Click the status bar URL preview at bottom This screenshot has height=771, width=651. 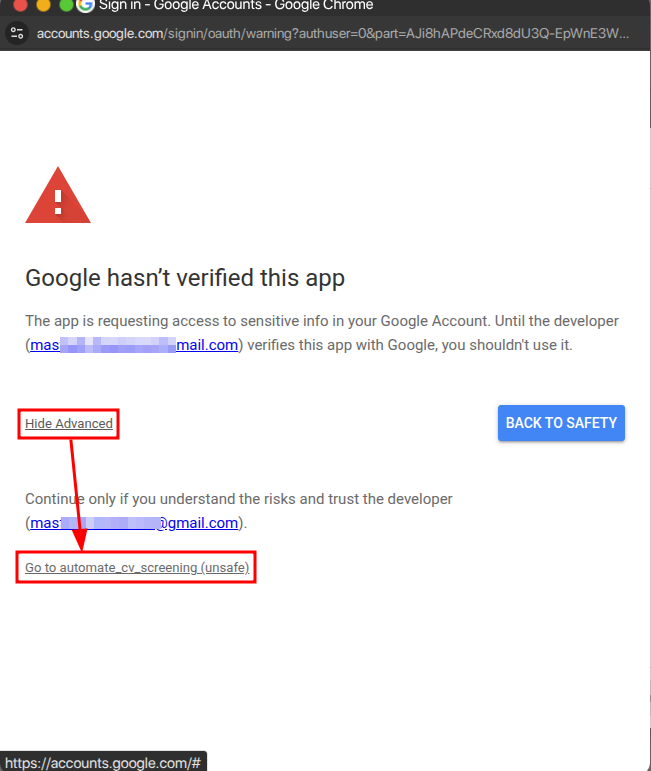(x=101, y=762)
